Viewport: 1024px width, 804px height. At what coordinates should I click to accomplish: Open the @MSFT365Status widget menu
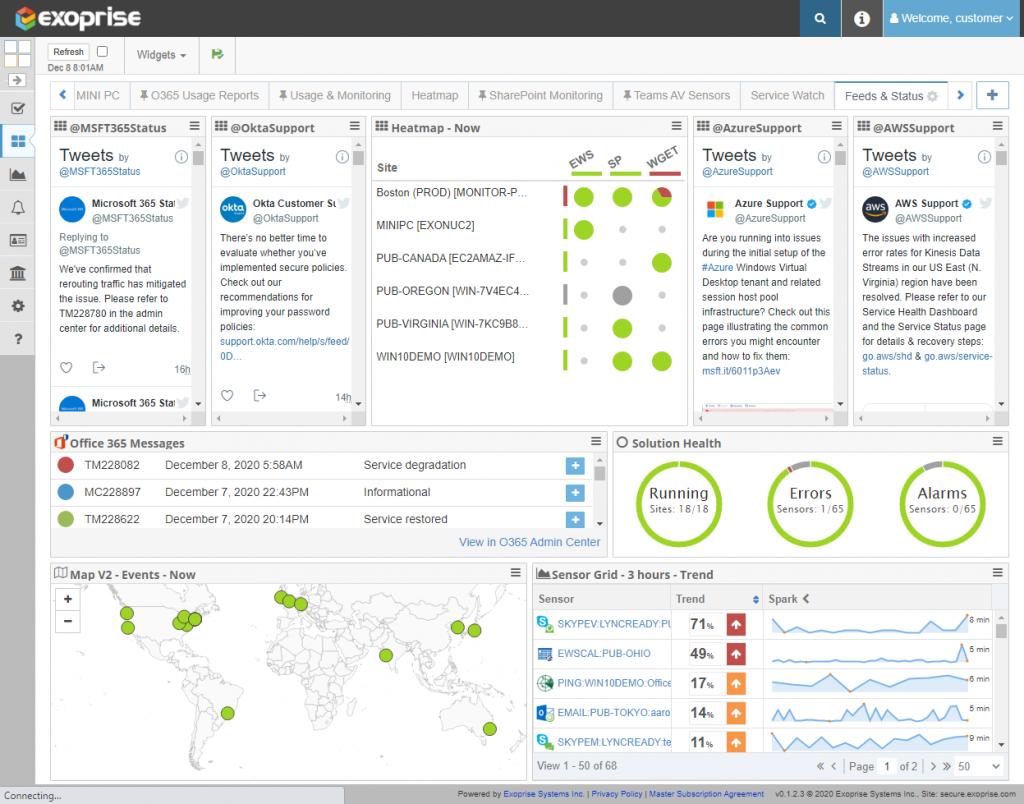click(195, 126)
